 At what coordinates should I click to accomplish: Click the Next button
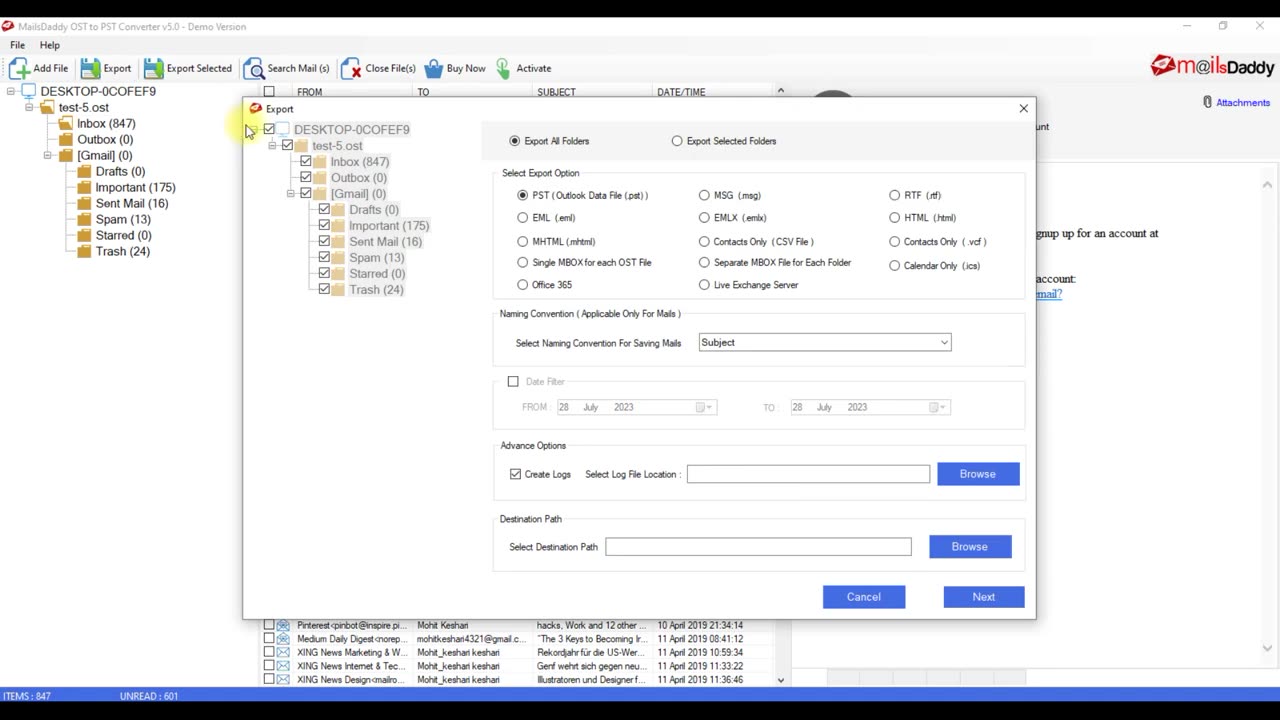[984, 597]
